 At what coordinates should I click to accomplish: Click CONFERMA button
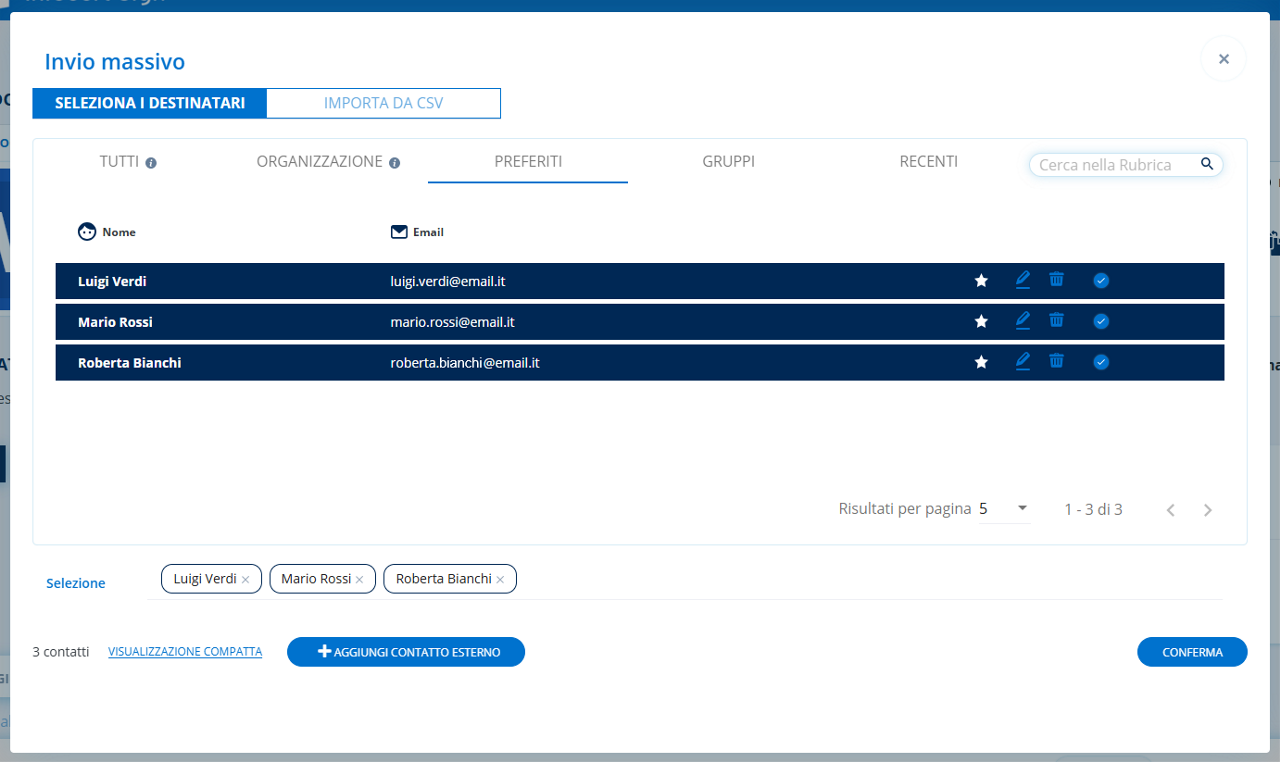tap(1192, 652)
